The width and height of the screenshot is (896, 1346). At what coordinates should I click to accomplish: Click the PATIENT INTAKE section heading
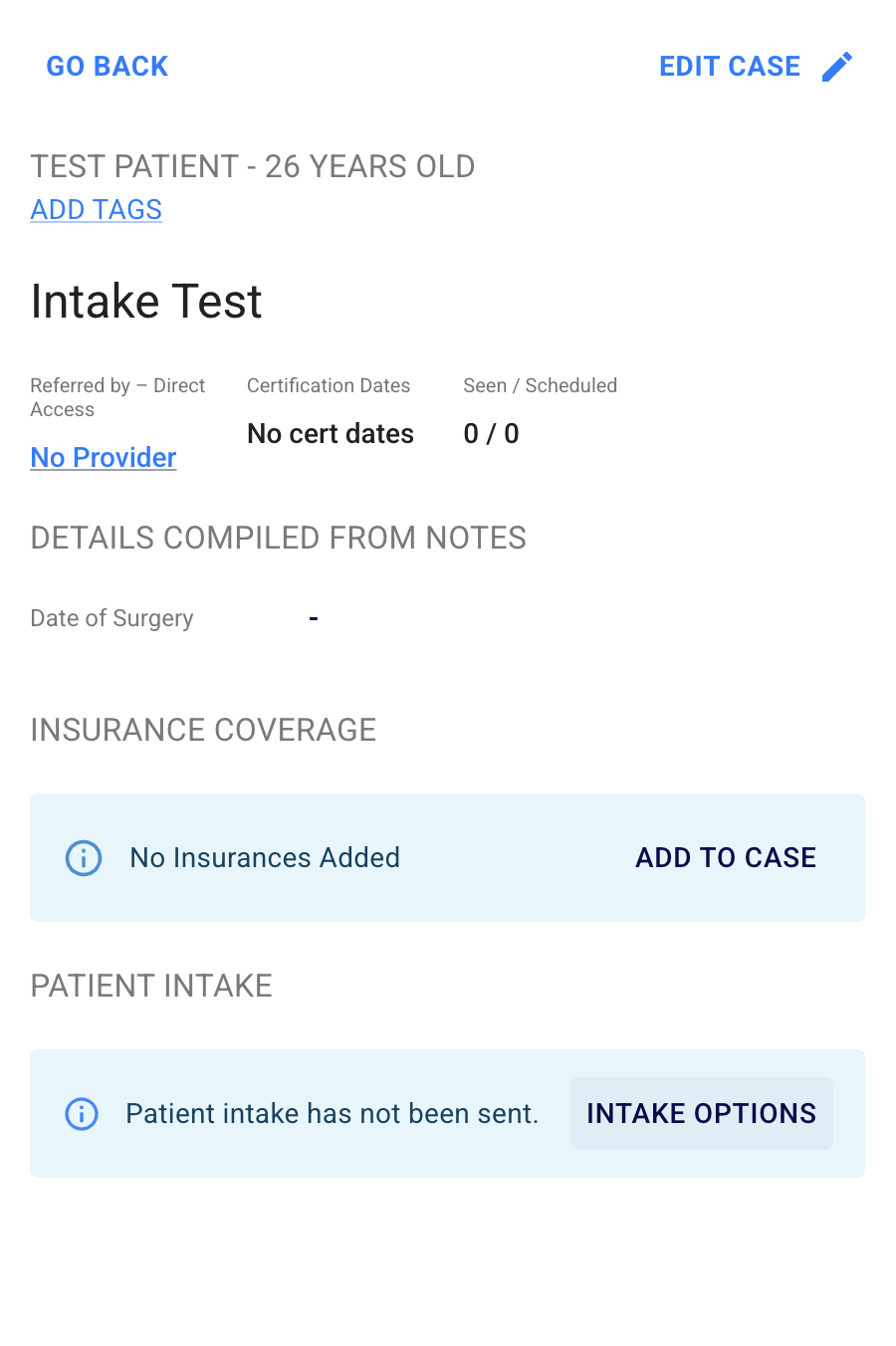tap(151, 986)
